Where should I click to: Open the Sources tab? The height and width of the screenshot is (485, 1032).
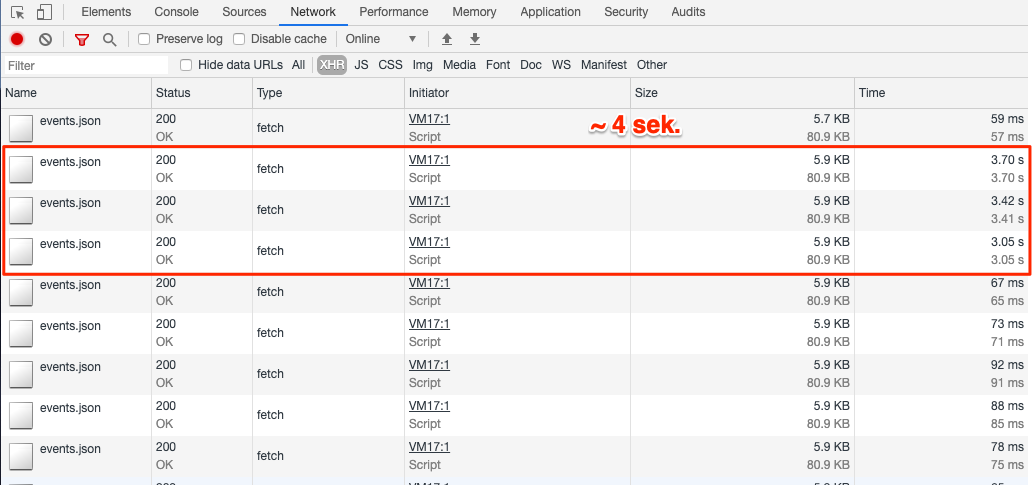(244, 12)
